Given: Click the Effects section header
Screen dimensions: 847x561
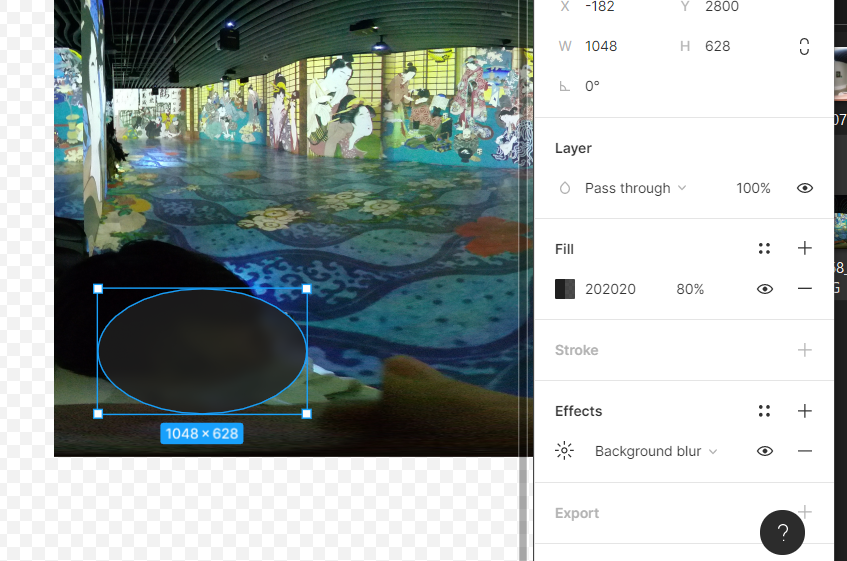Looking at the screenshot, I should (x=578, y=411).
